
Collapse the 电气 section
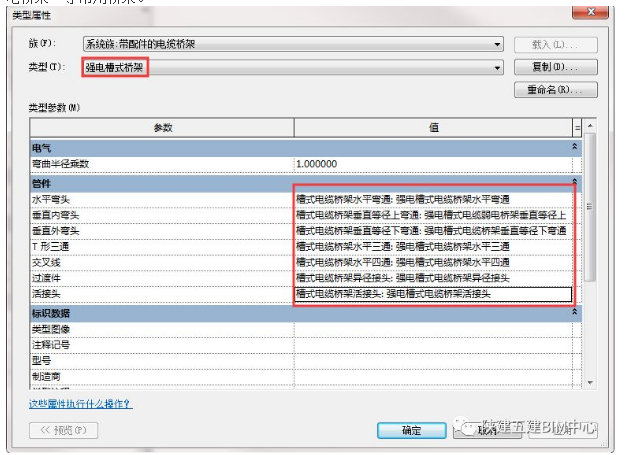(x=574, y=147)
